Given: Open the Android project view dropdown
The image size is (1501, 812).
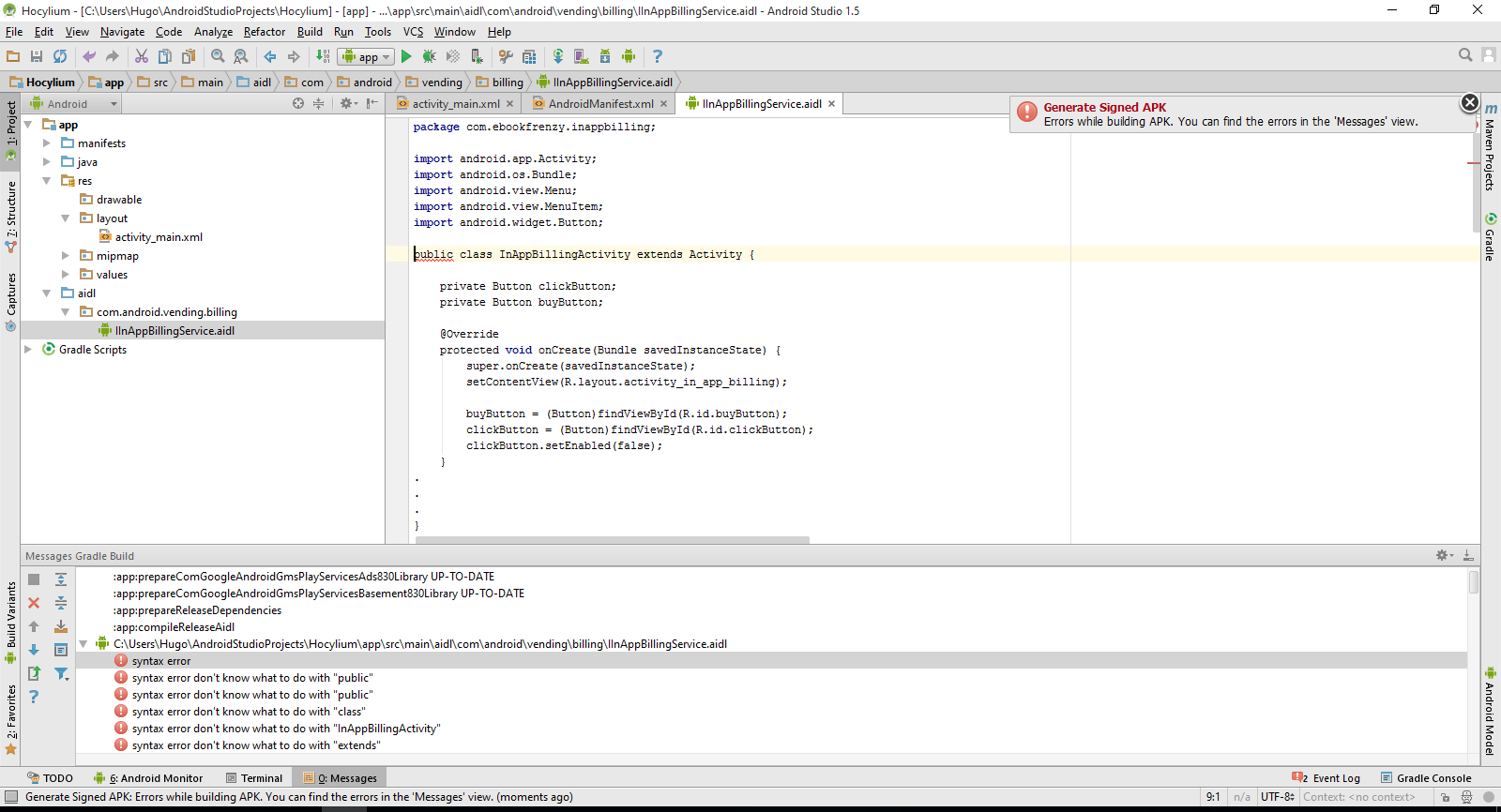Looking at the screenshot, I should 74,103.
